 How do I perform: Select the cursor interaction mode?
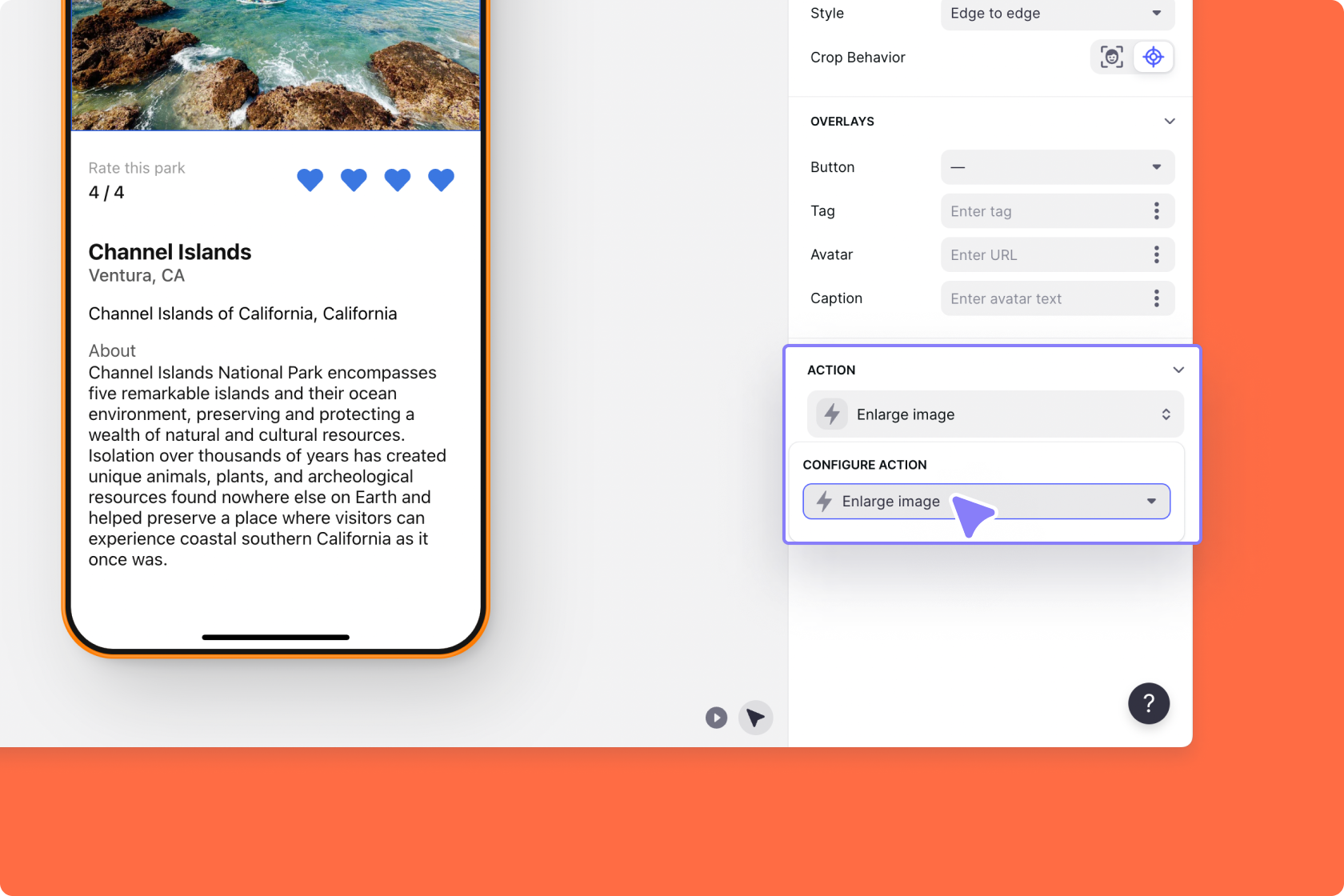(x=754, y=718)
